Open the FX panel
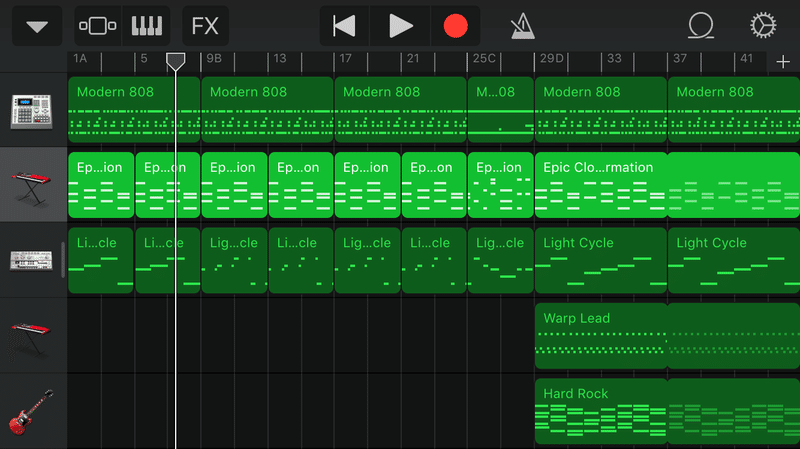The width and height of the screenshot is (800, 449). pos(205,26)
